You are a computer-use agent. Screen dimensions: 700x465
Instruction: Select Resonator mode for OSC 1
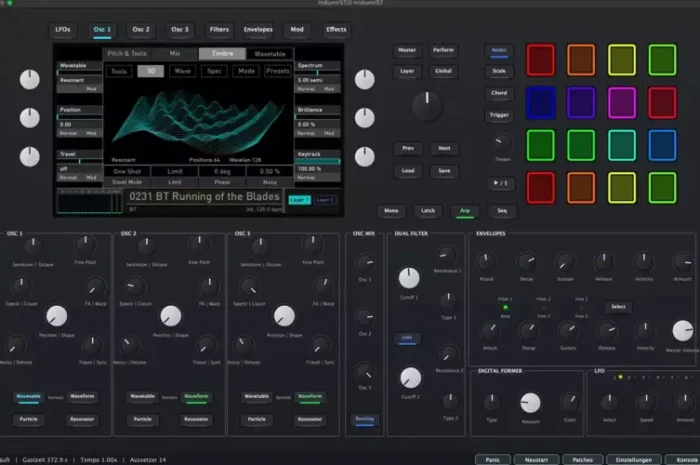pos(82,419)
